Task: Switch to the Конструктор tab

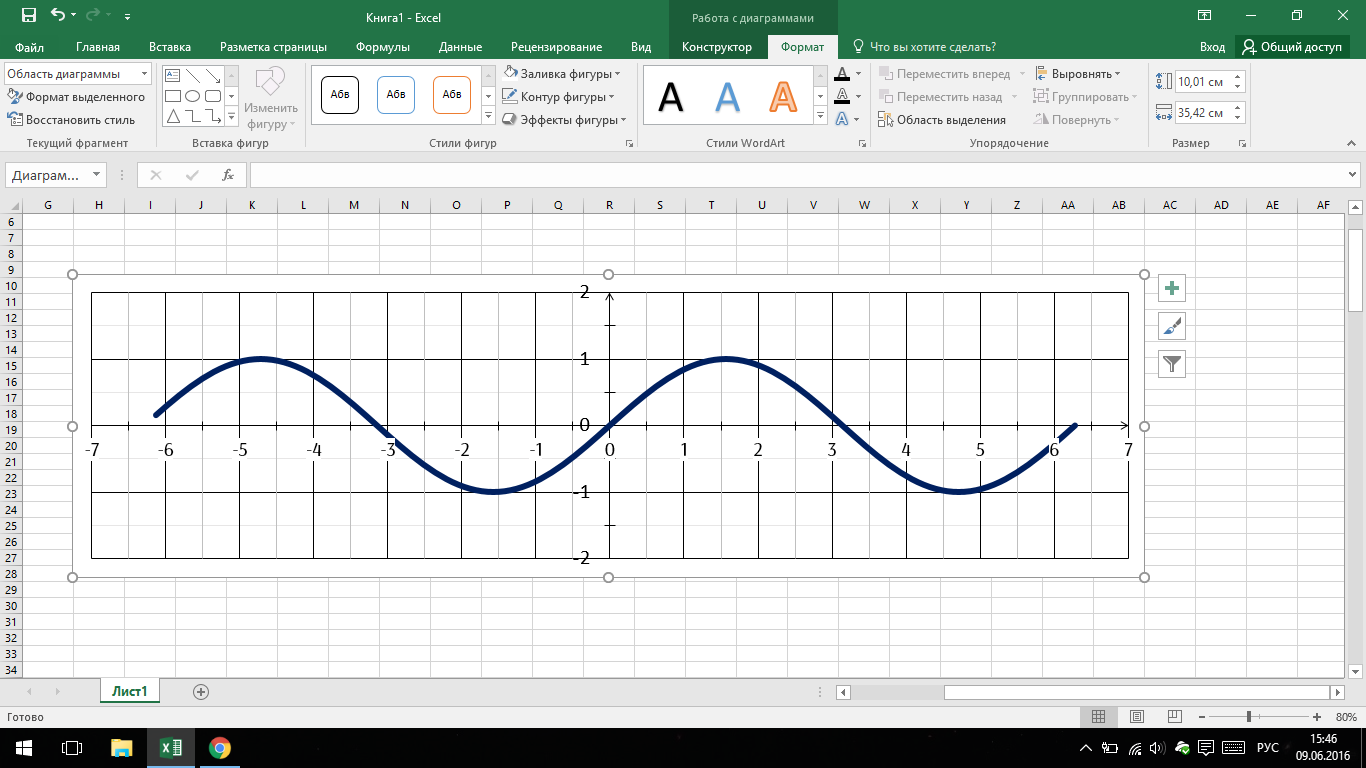Action: click(717, 47)
